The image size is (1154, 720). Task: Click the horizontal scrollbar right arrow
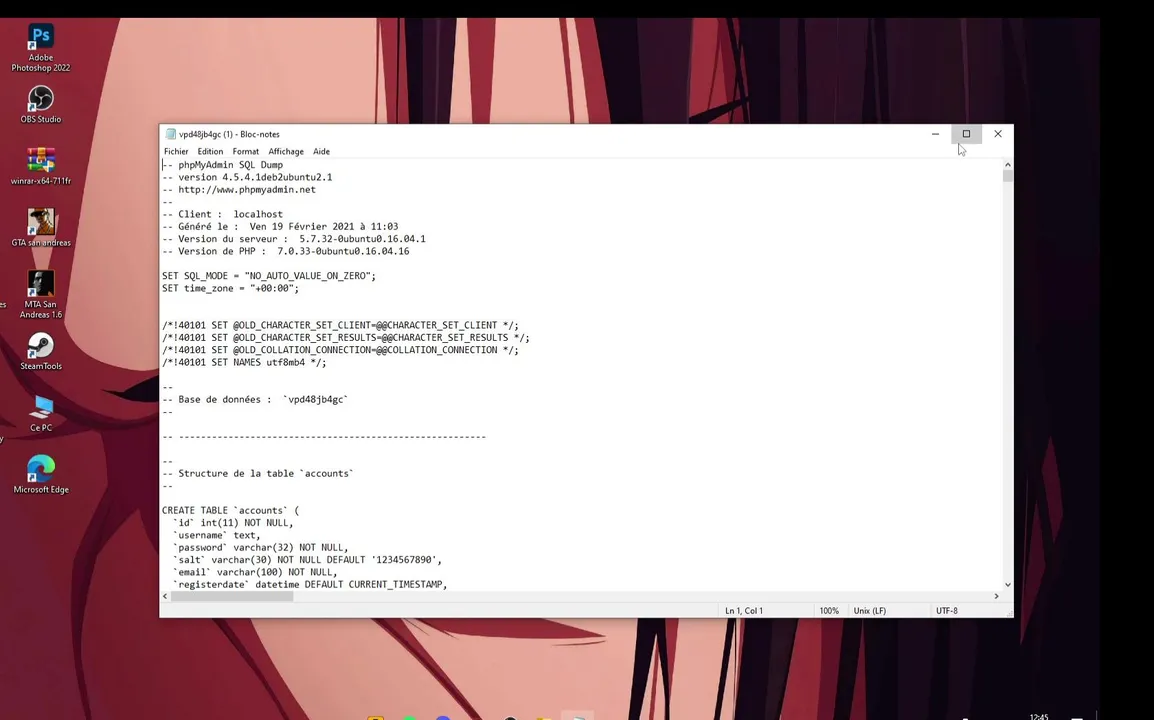pos(997,596)
